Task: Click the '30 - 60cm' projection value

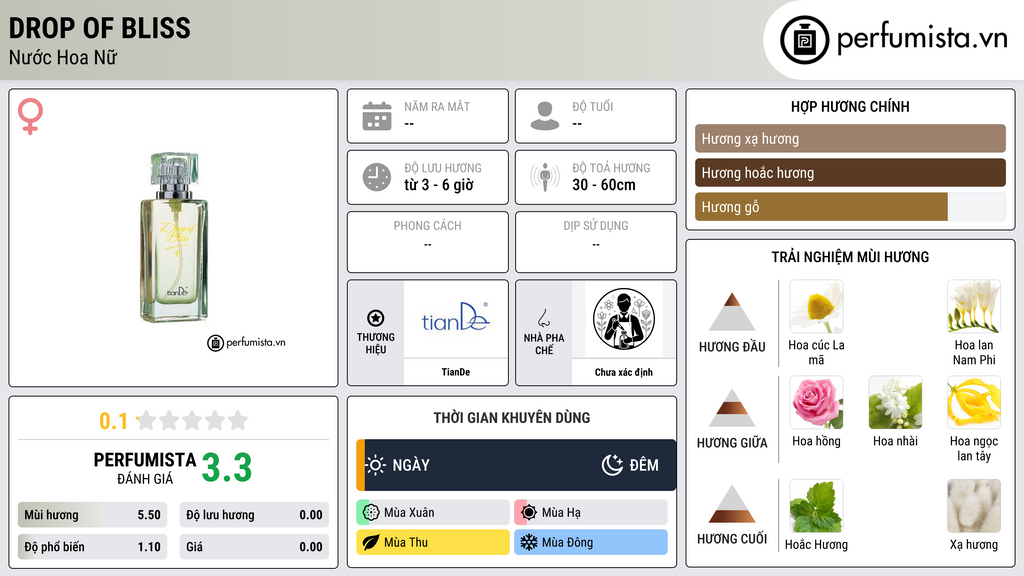Action: click(603, 185)
